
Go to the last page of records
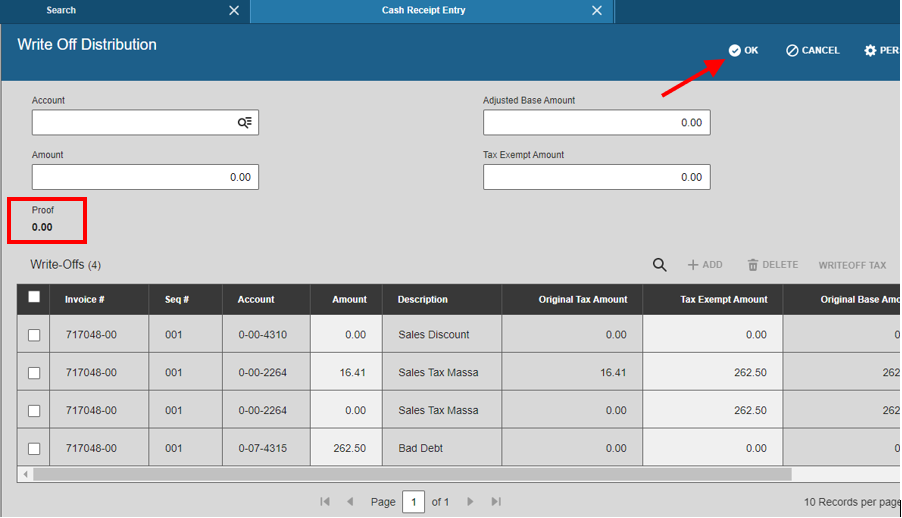(496, 502)
